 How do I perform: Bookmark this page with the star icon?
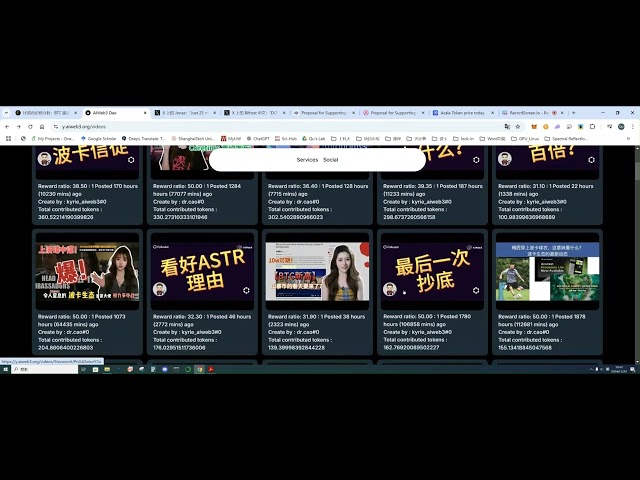[x=518, y=127]
